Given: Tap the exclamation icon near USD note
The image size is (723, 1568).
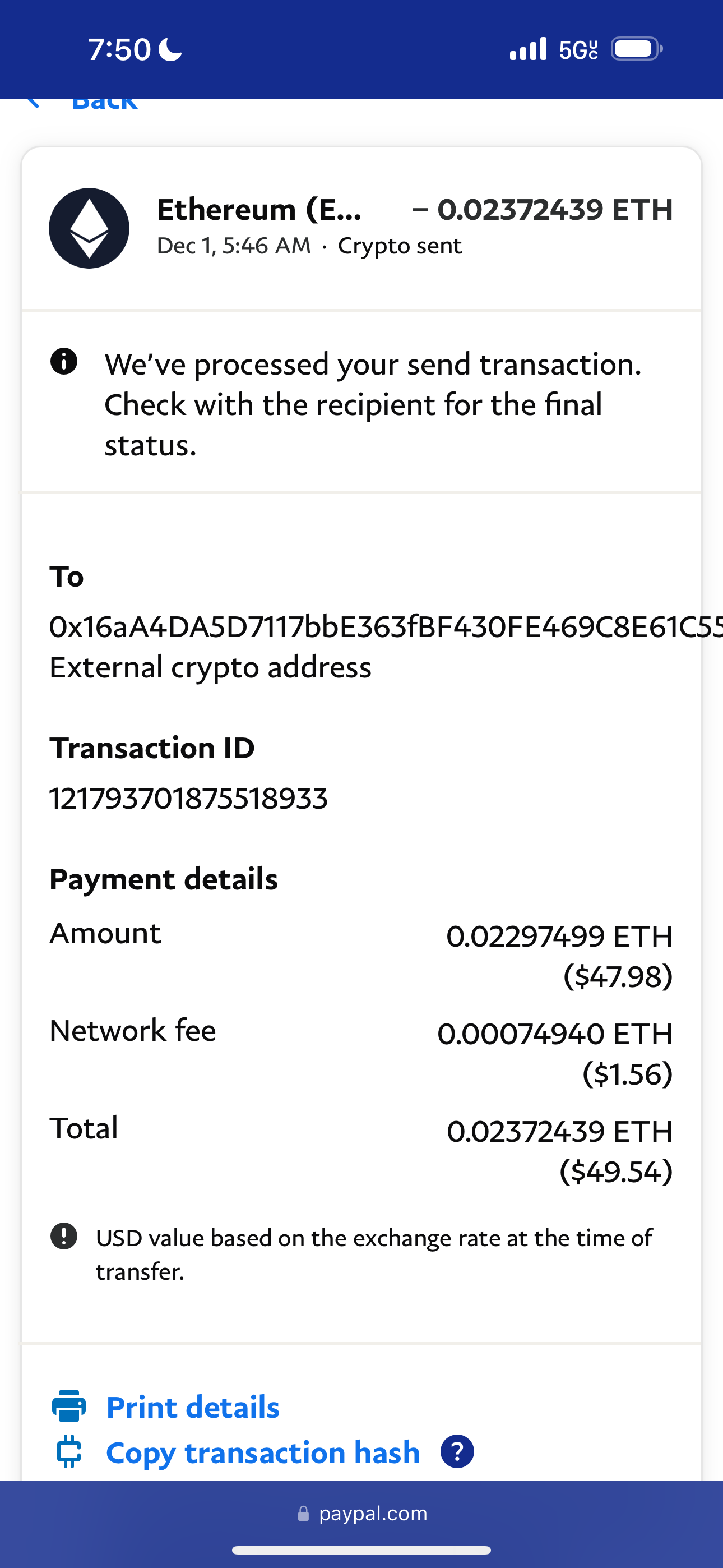Looking at the screenshot, I should tap(64, 1236).
